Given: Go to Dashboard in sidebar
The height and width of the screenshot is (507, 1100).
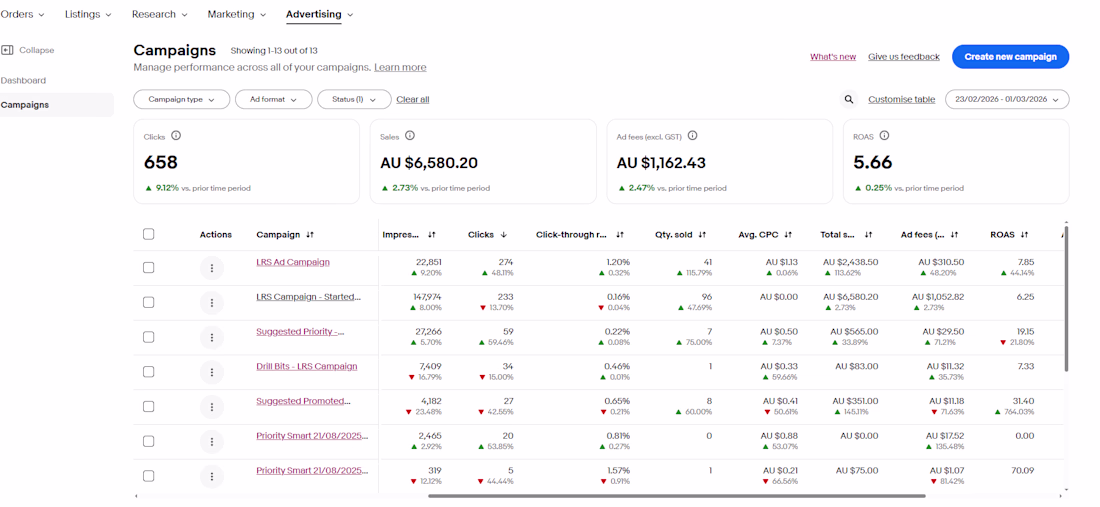Looking at the screenshot, I should point(23,81).
